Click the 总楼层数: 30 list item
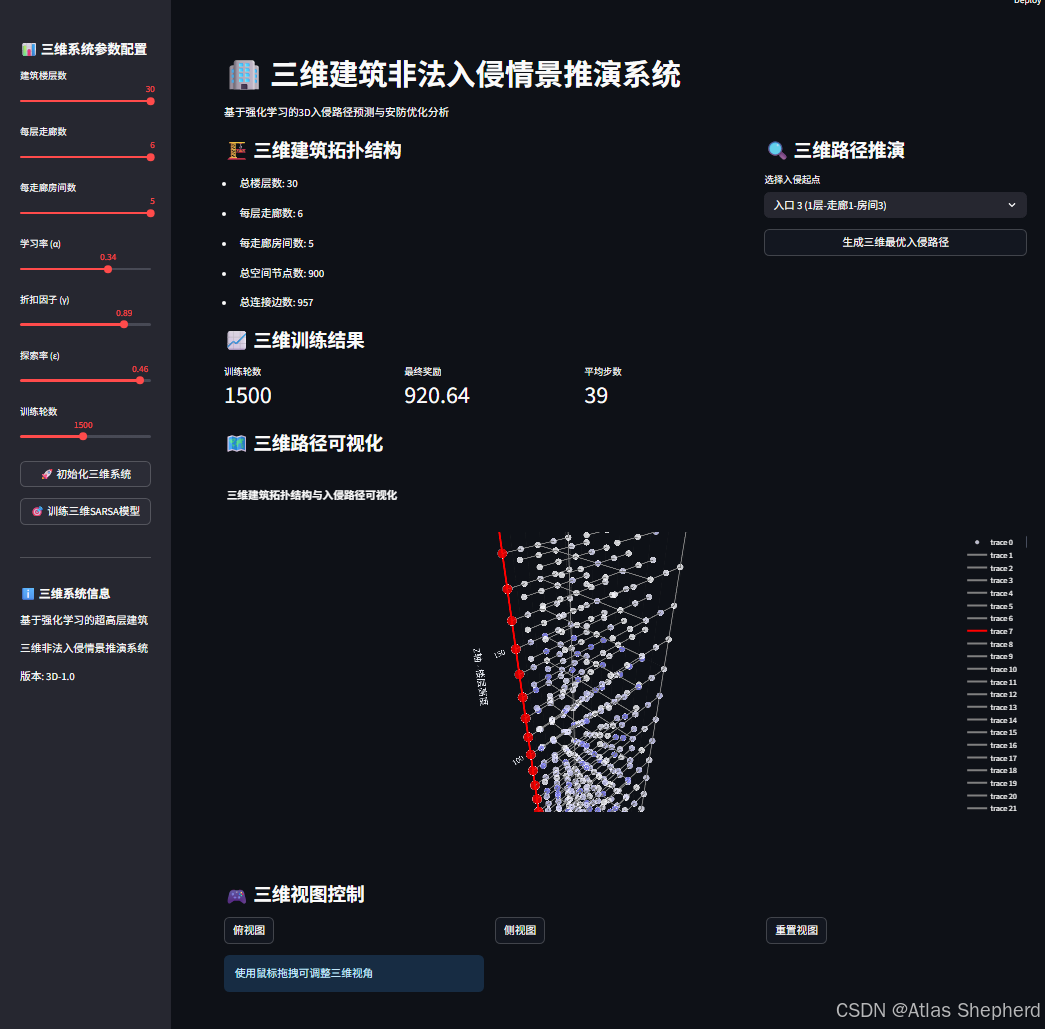This screenshot has width=1045, height=1029. pyautogui.click(x=269, y=183)
